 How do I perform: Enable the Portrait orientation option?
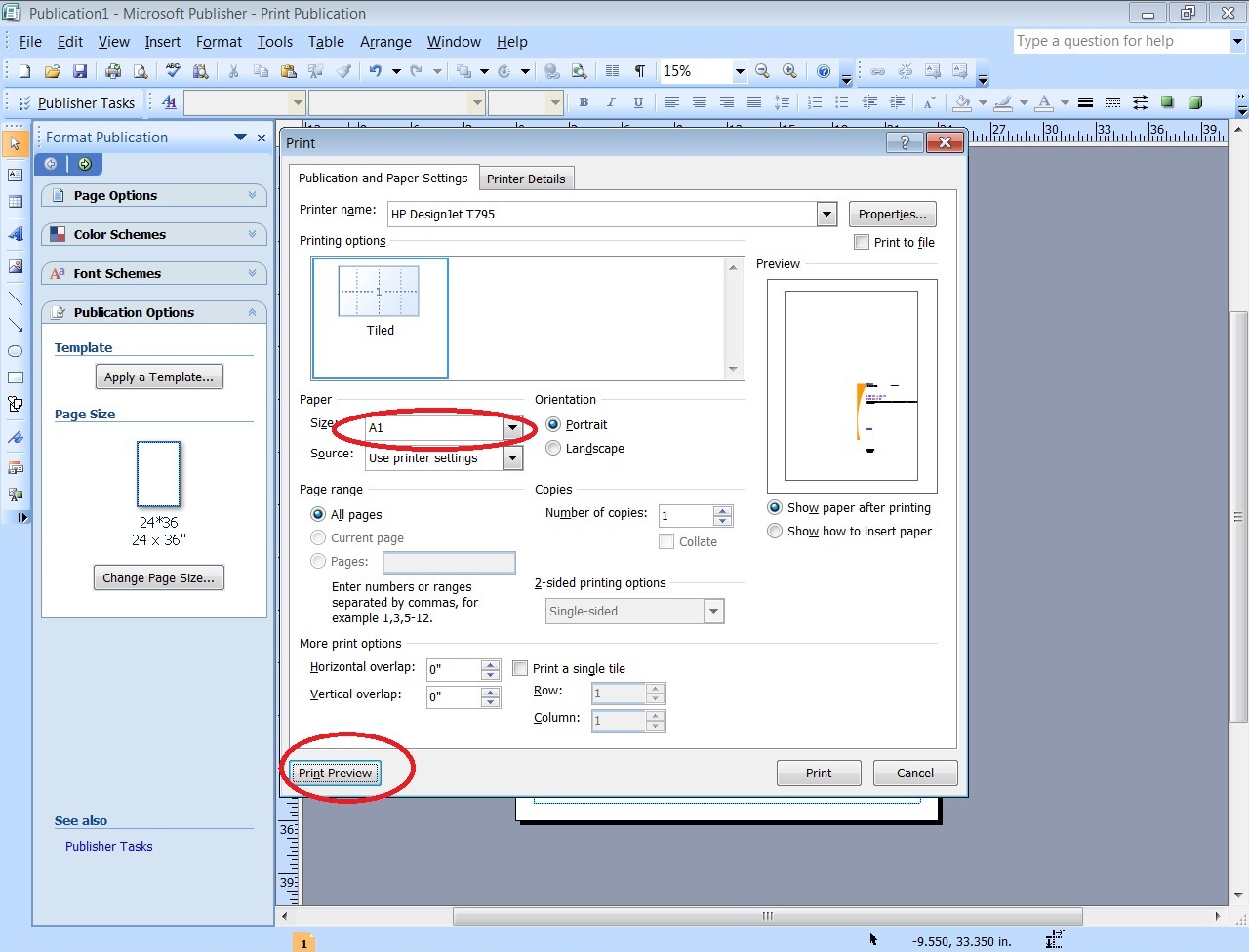[553, 424]
